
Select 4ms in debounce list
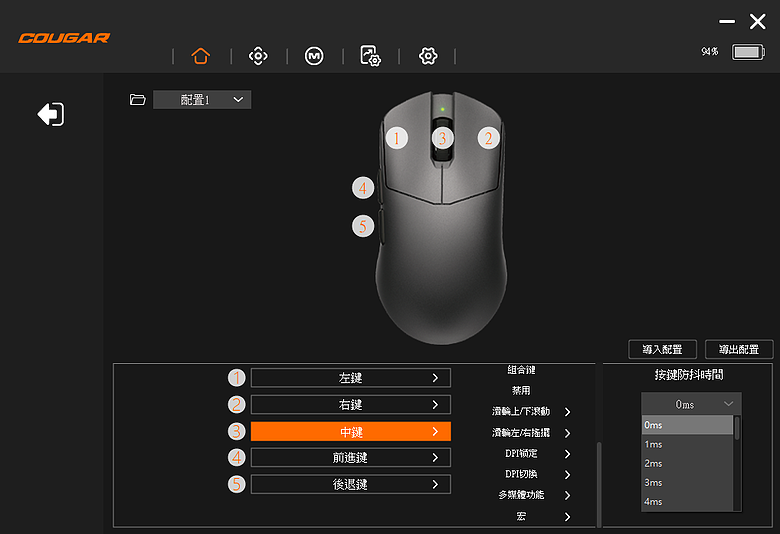point(687,502)
